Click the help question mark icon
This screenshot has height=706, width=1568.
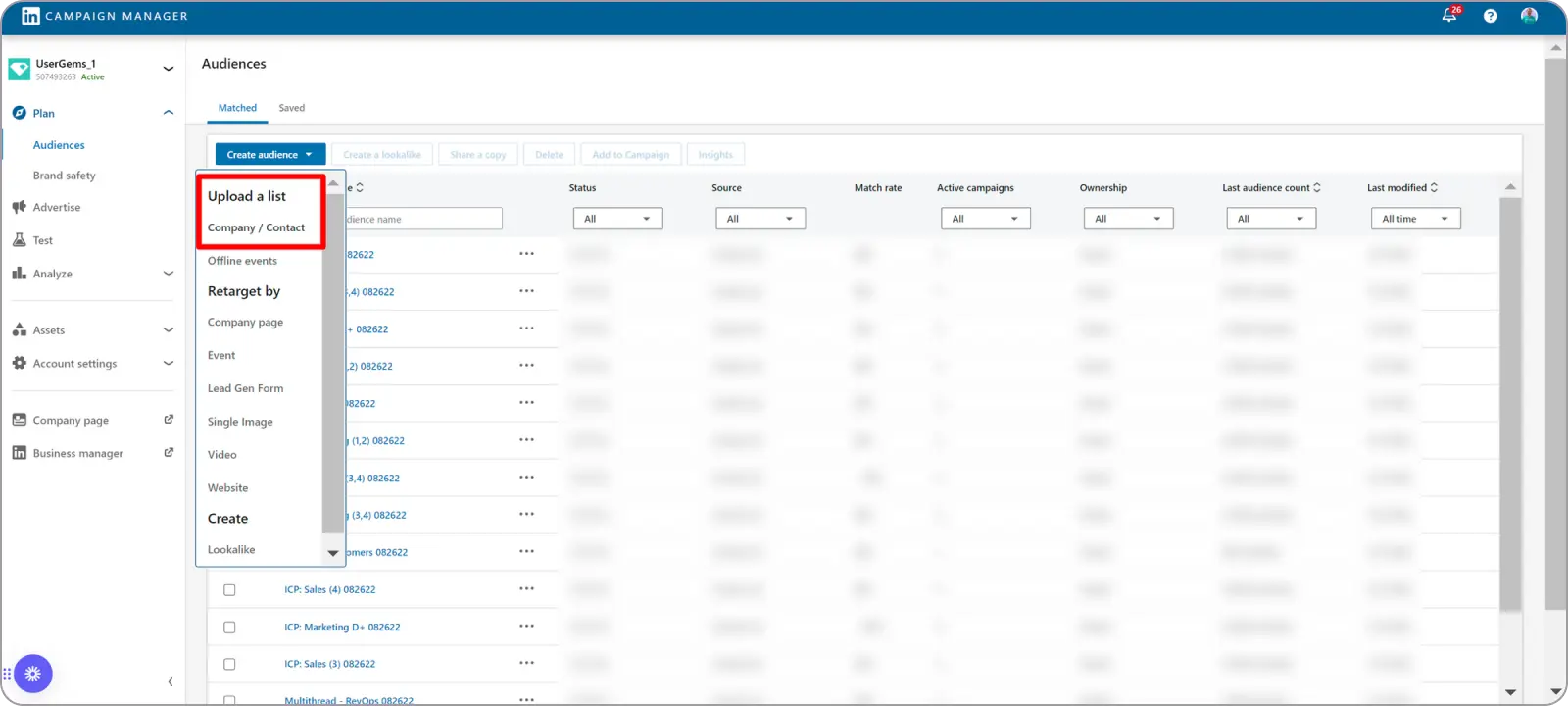tap(1491, 16)
